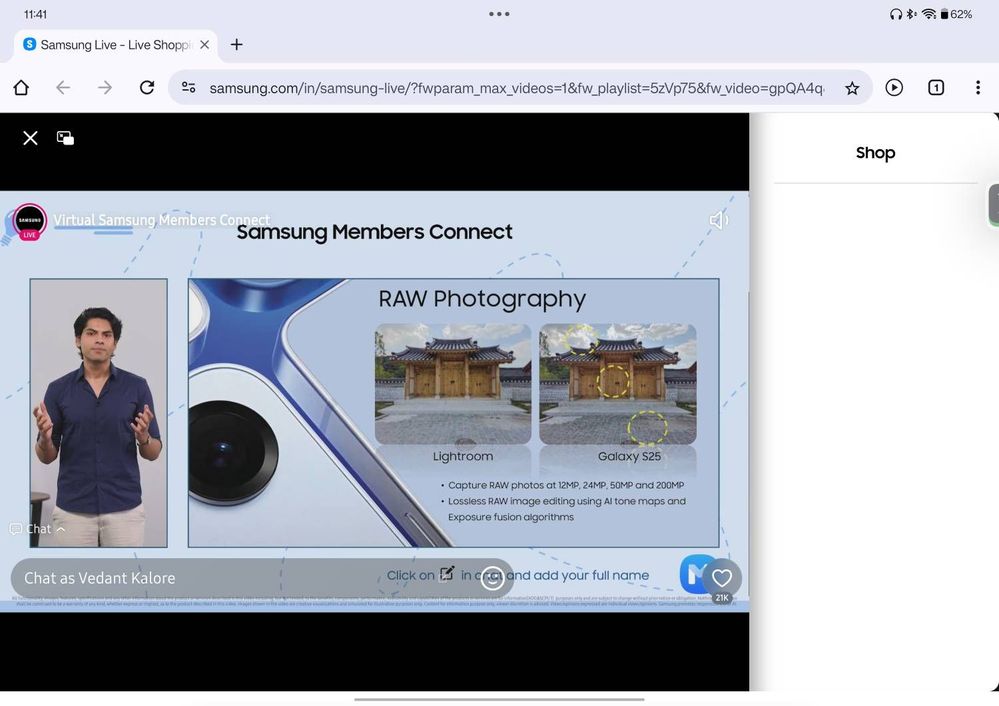Image resolution: width=999 pixels, height=706 pixels.
Task: Open Virtual Samsung Members Connect title link
Action: [161, 220]
